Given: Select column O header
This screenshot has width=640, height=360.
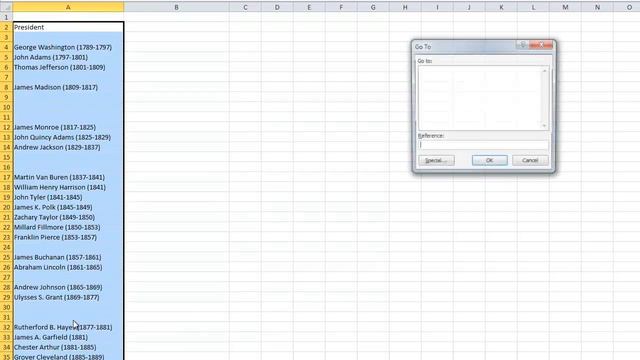Looking at the screenshot, I should pos(627,7).
